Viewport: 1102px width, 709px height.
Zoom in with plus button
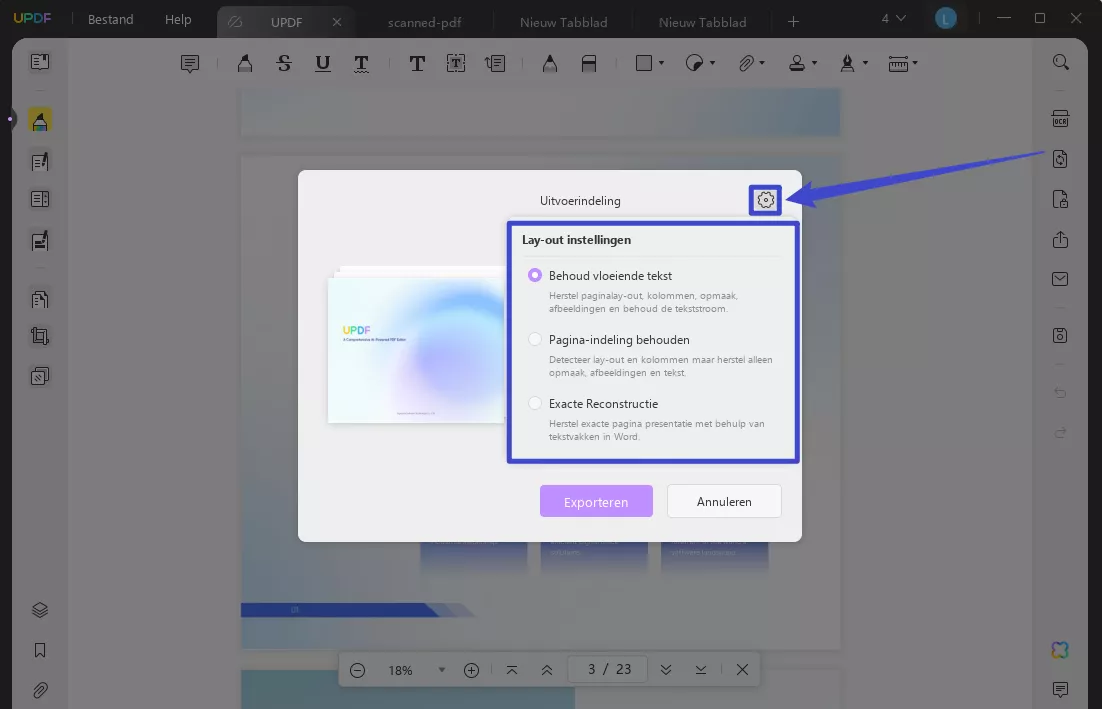pyautogui.click(x=472, y=670)
